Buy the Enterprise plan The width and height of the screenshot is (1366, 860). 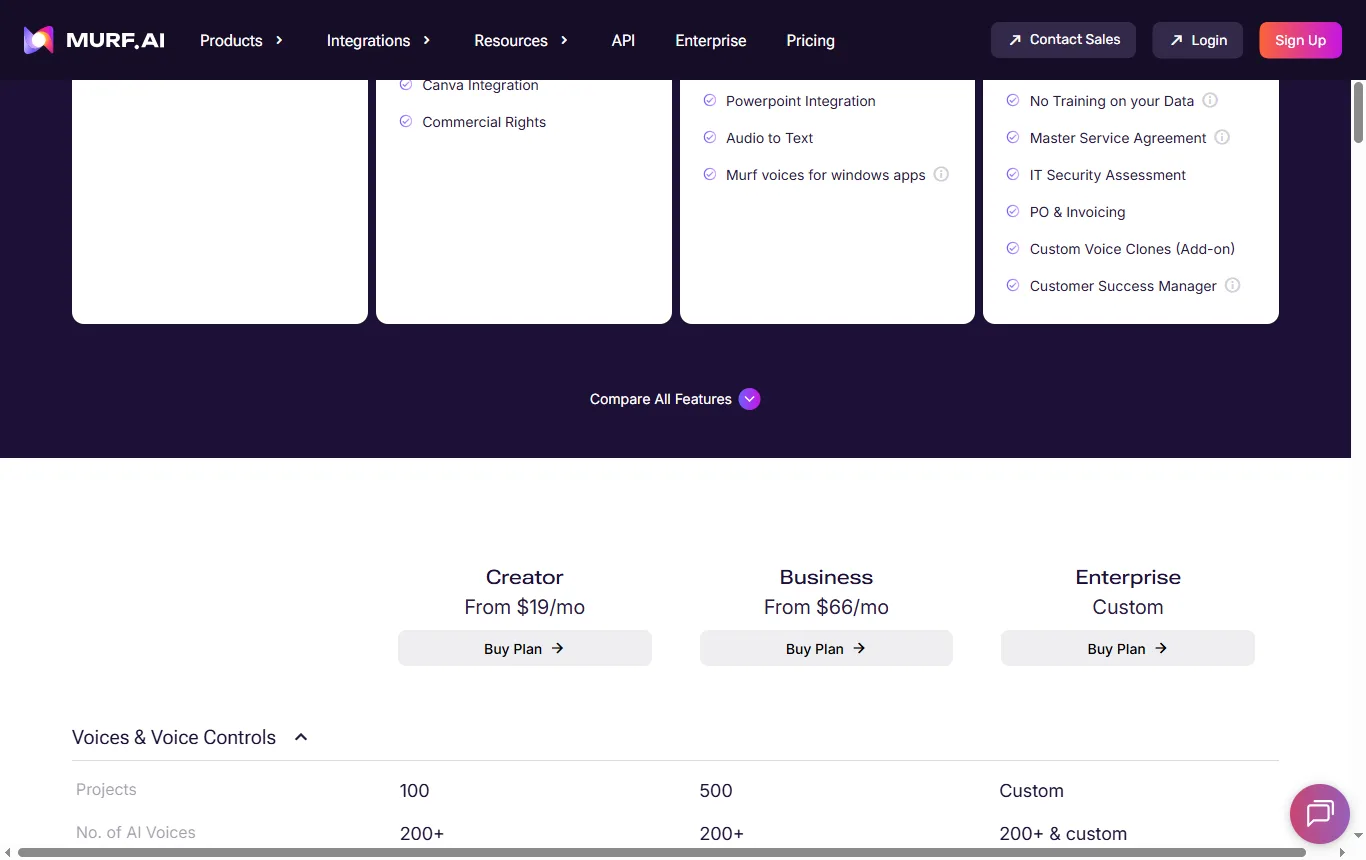tap(1128, 648)
